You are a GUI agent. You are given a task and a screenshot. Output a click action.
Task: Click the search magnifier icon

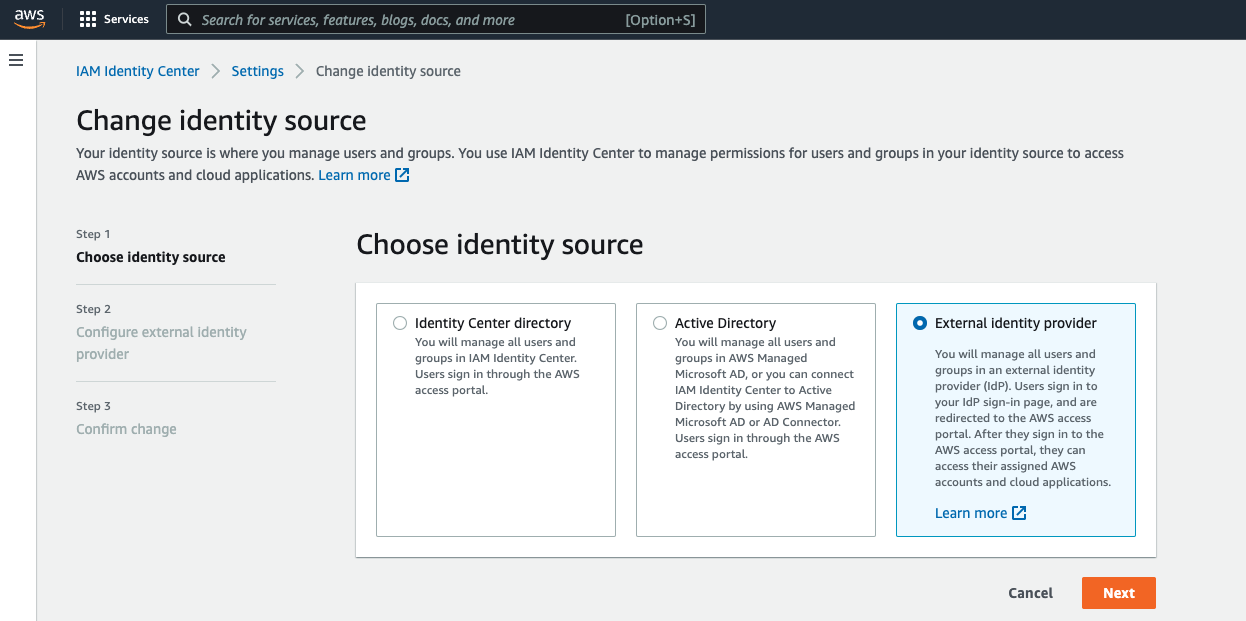tap(184, 20)
